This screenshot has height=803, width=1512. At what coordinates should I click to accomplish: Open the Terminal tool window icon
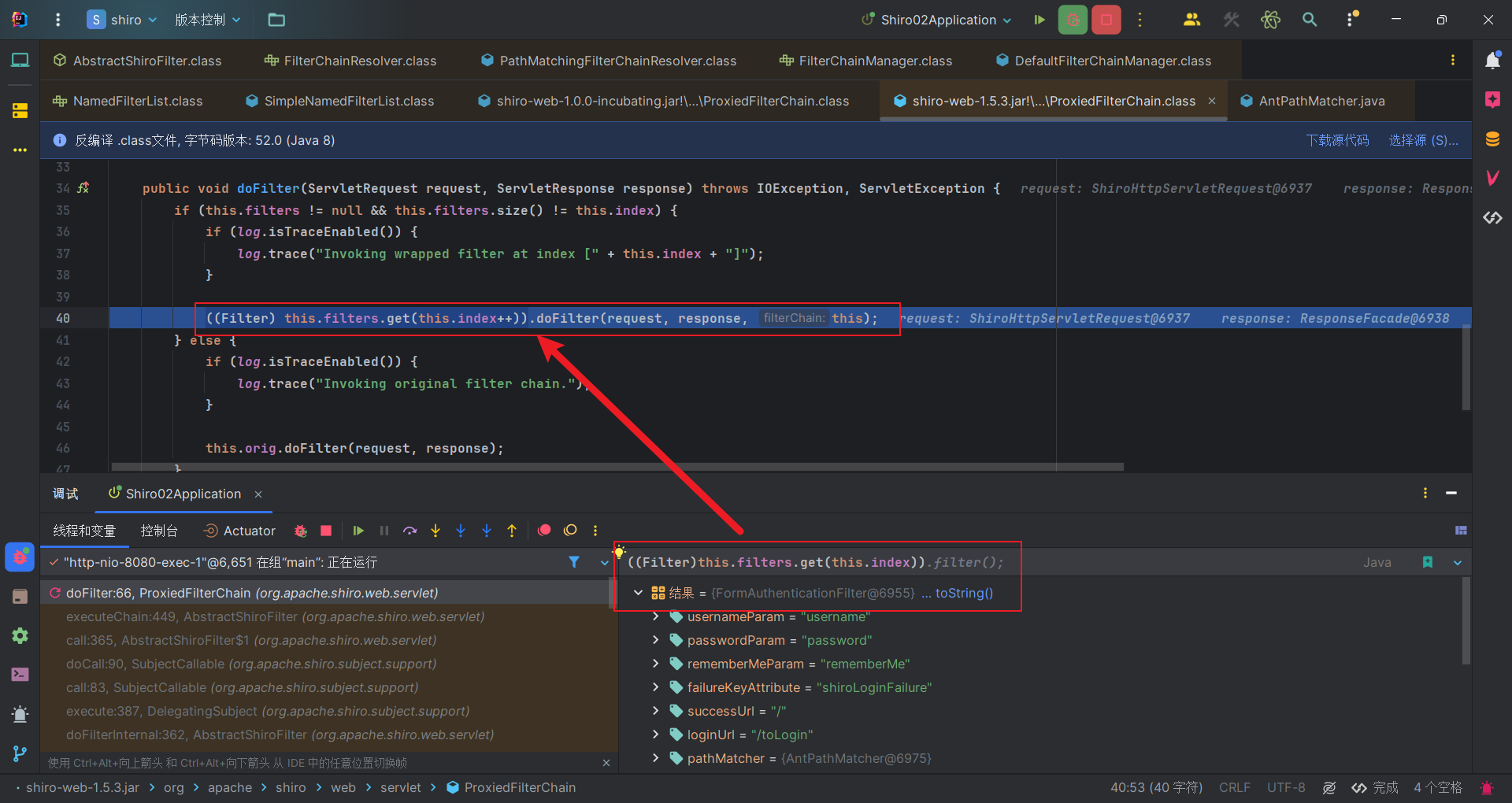point(20,675)
